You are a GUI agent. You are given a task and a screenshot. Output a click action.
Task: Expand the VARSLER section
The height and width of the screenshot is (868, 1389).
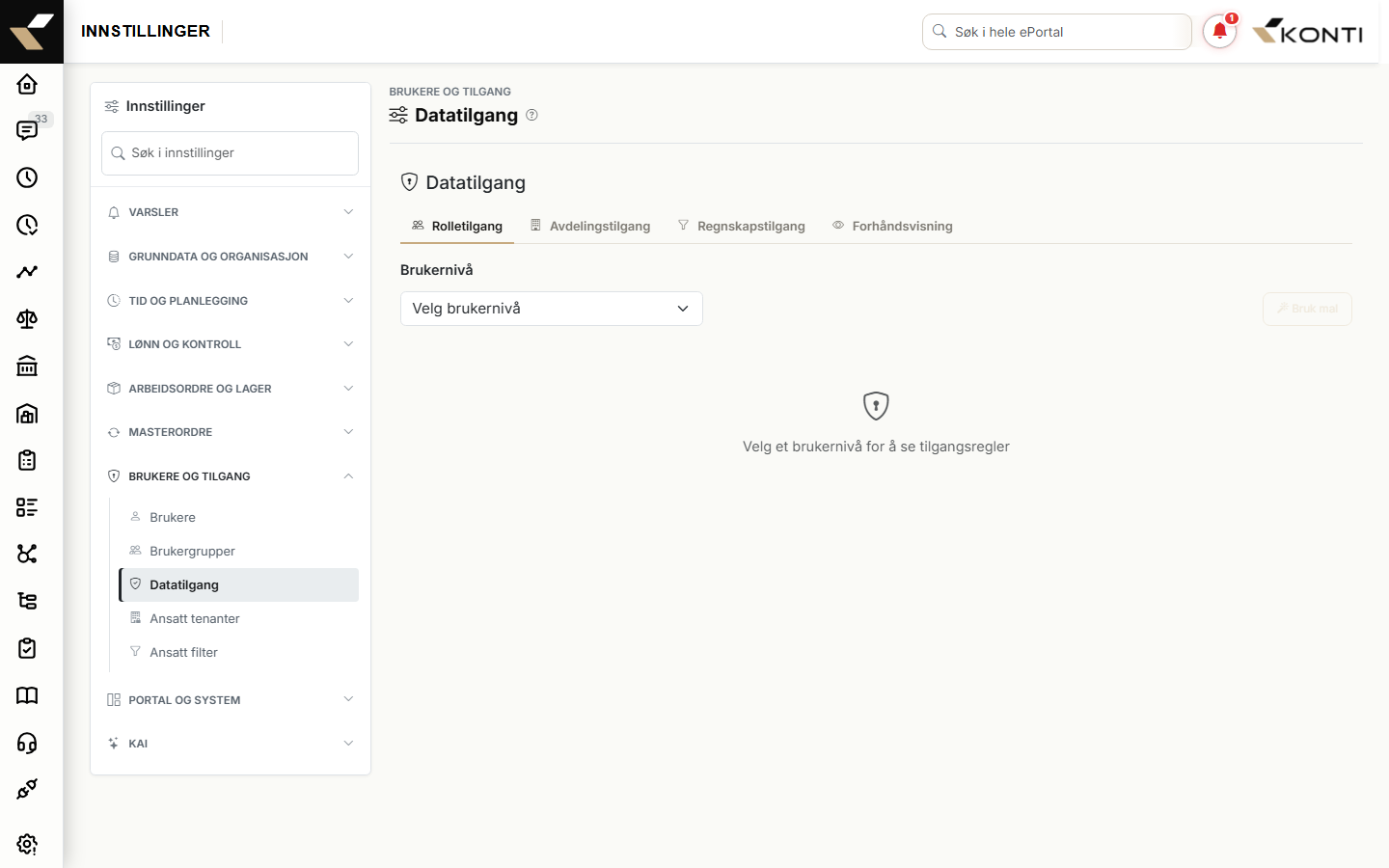click(231, 212)
